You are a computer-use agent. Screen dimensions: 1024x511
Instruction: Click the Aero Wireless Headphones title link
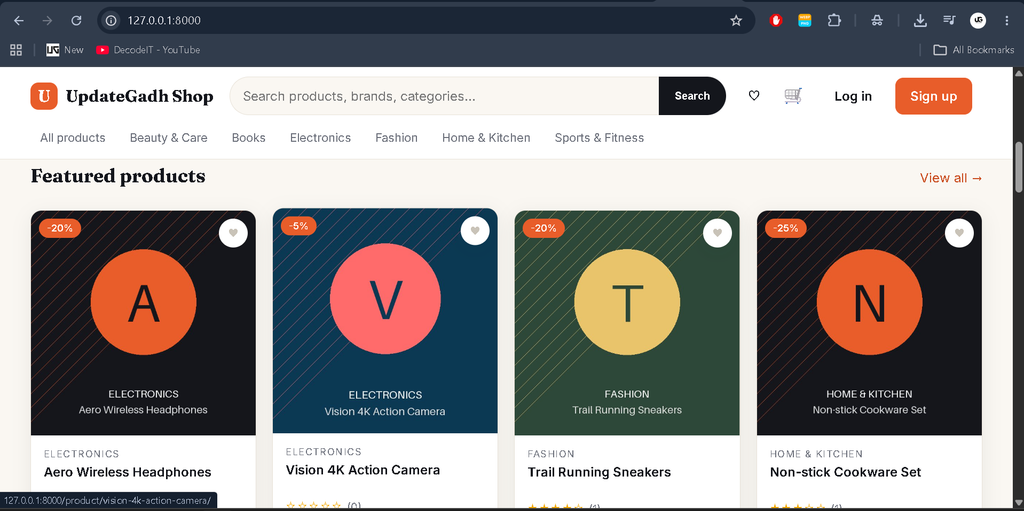coord(127,472)
